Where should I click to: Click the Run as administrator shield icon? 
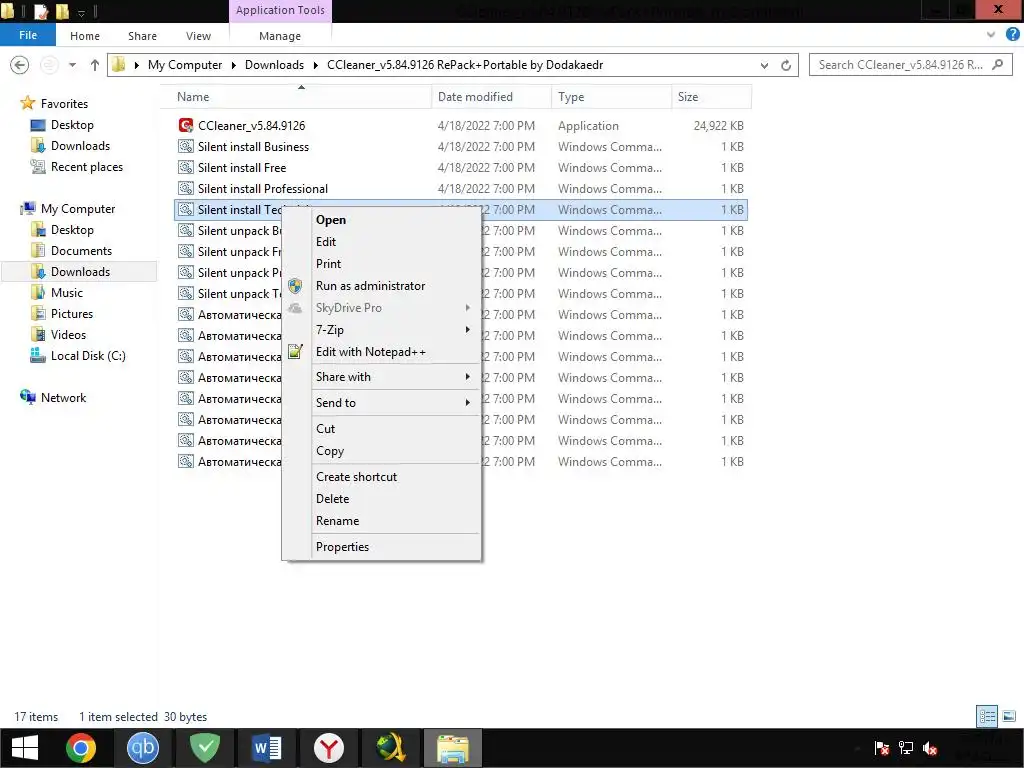pos(295,285)
